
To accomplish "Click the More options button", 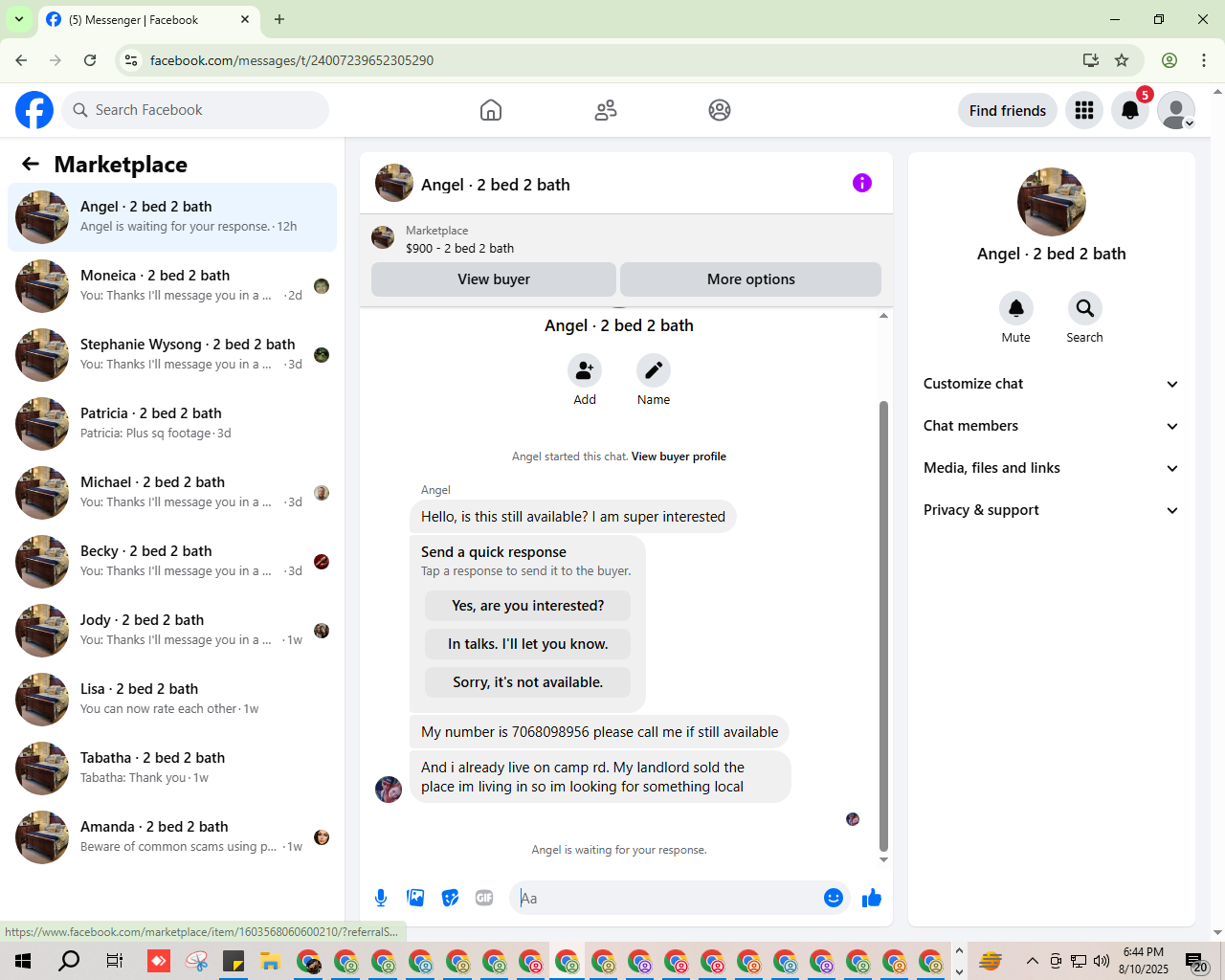I will [751, 279].
